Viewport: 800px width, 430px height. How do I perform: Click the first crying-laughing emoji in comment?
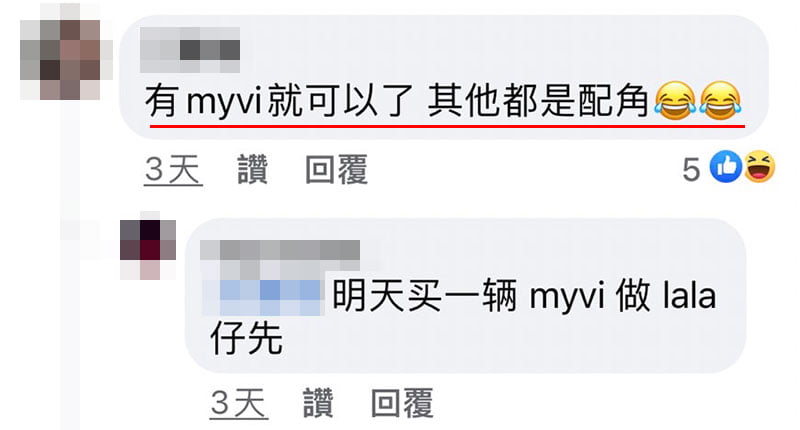click(x=675, y=102)
